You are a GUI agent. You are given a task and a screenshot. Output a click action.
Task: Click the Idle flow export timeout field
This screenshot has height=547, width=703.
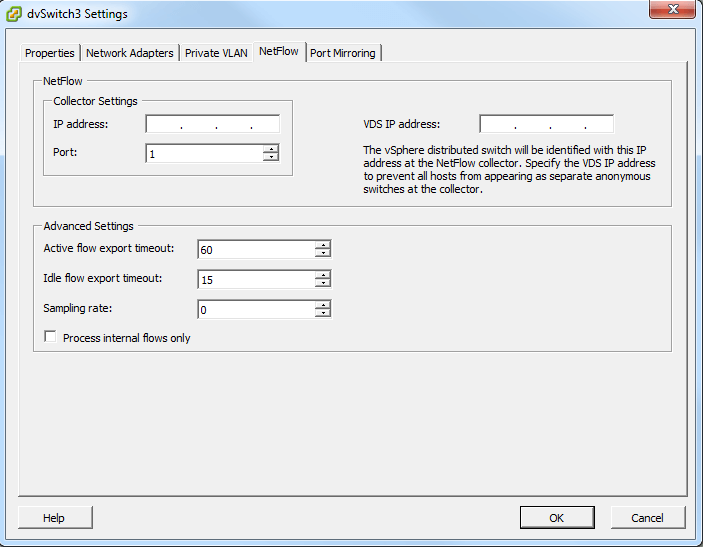tap(256, 279)
